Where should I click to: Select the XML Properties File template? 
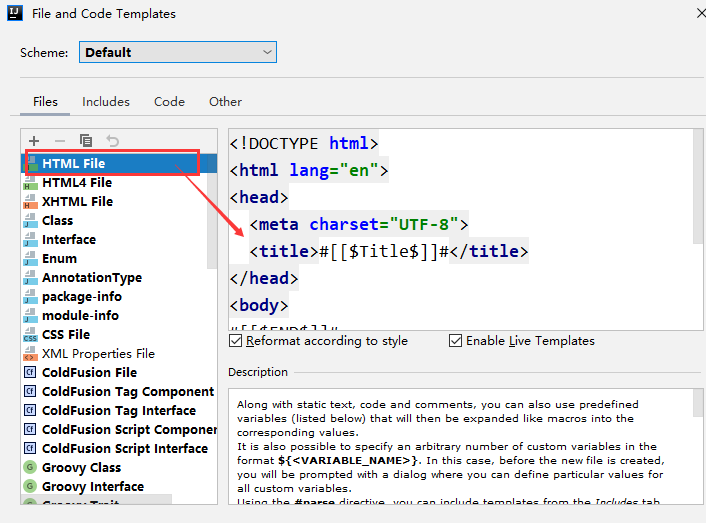[119, 354]
